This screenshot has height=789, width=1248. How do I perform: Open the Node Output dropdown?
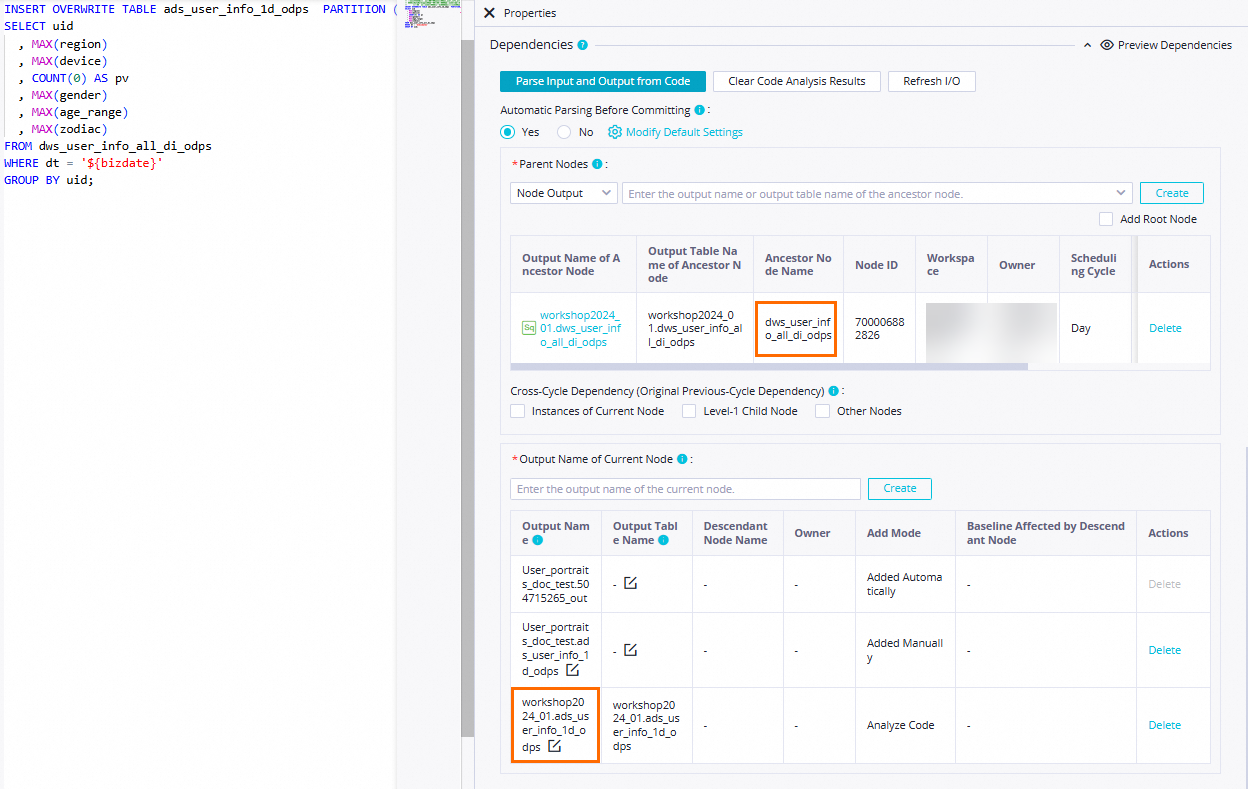point(564,193)
